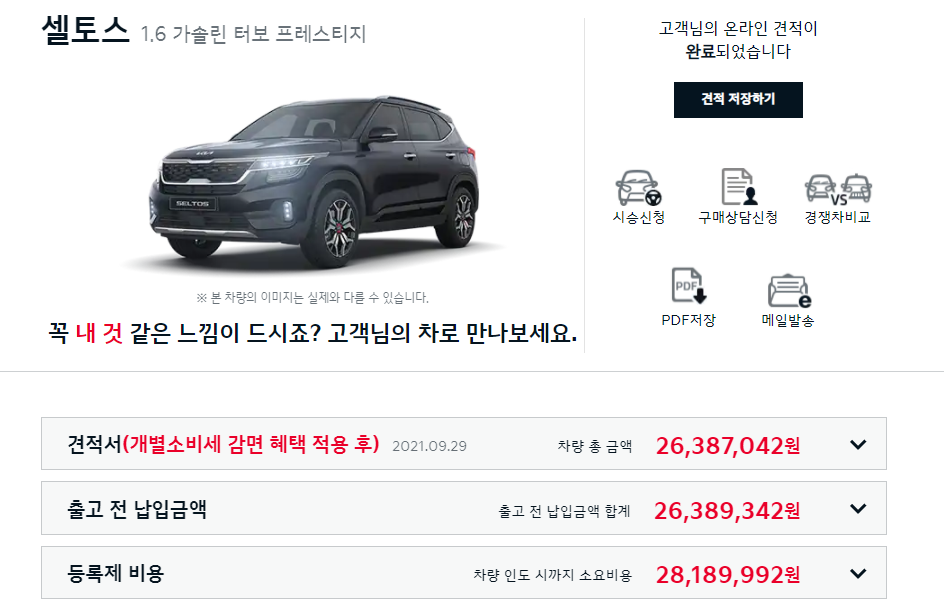Download quote using the PDF저장 icon
The width and height of the screenshot is (944, 610).
pos(689,285)
